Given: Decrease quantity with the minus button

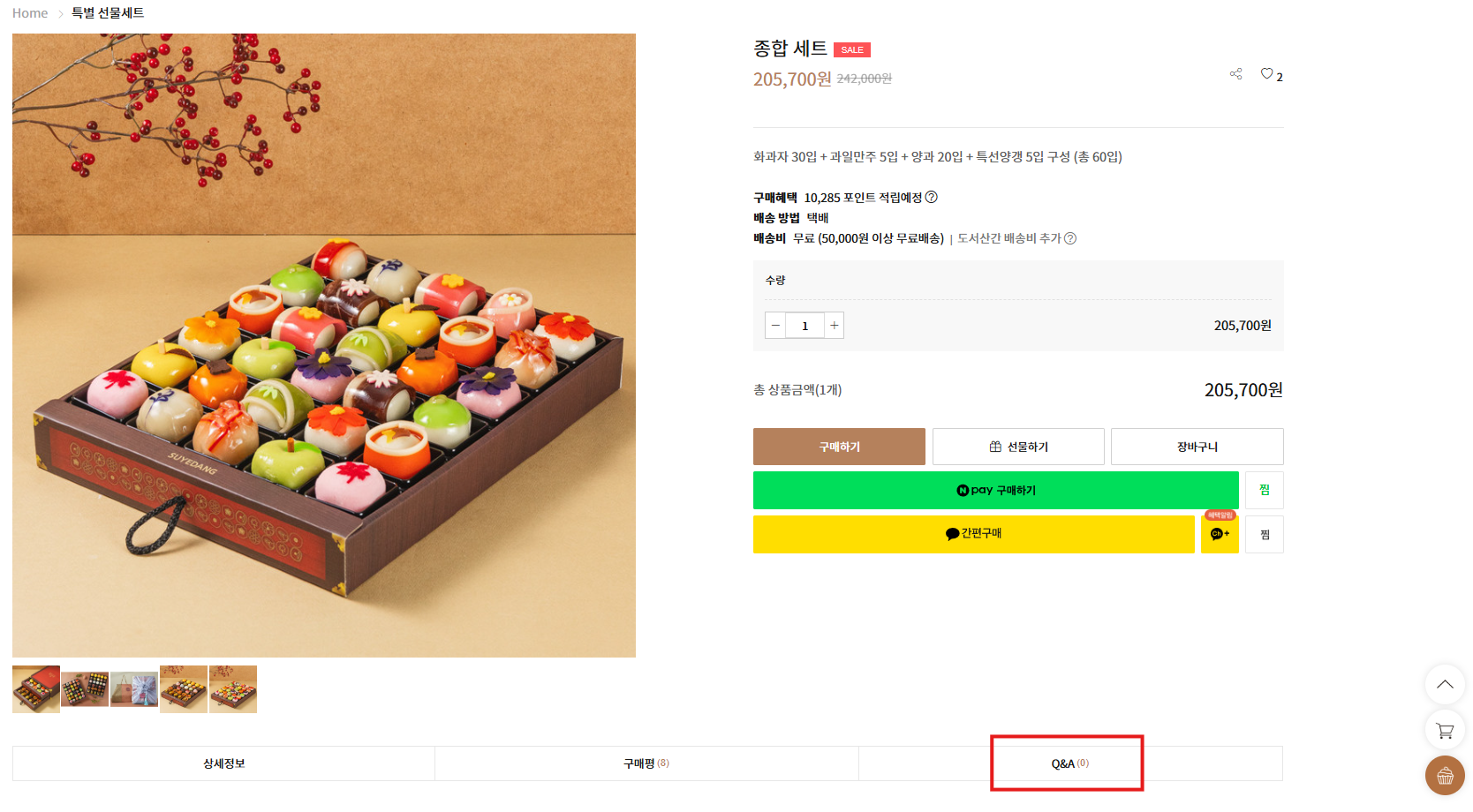Looking at the screenshot, I should coord(775,326).
